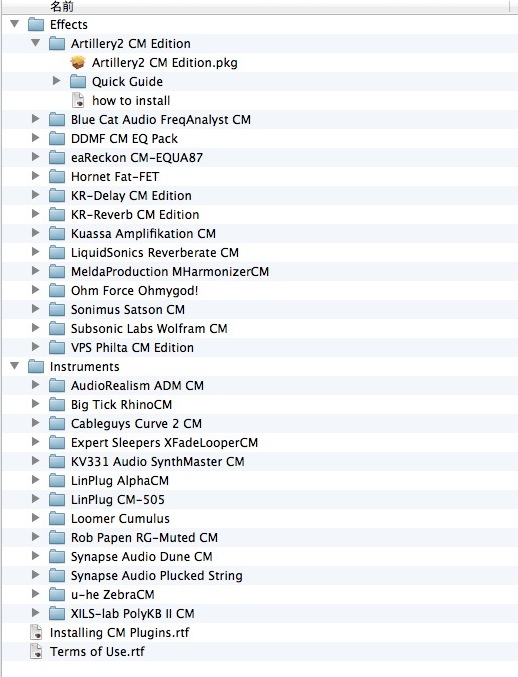518x677 pixels.
Task: Select the eaReckon CM-EQUA87 folder name
Action: [137, 158]
